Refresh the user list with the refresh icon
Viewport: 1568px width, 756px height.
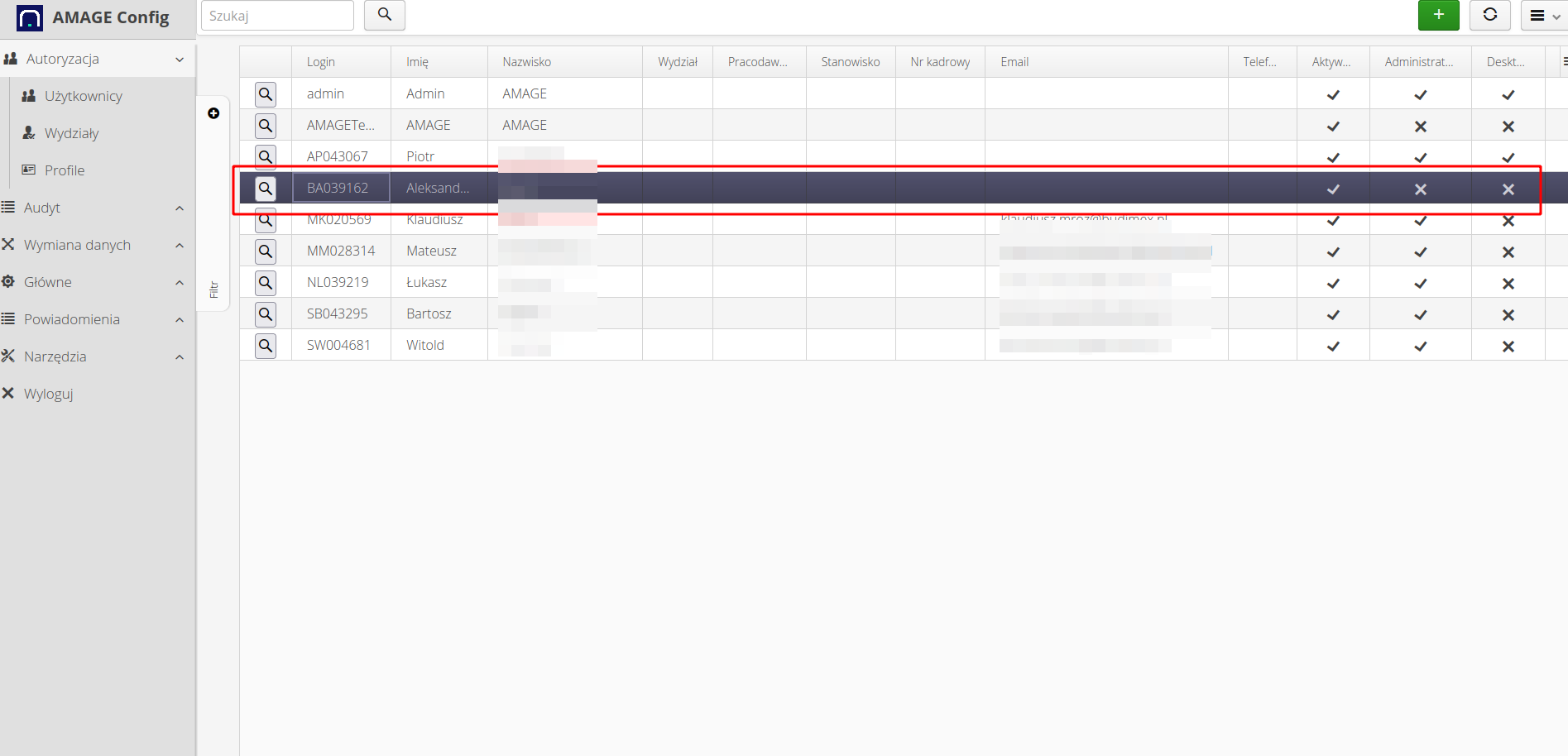tap(1489, 15)
